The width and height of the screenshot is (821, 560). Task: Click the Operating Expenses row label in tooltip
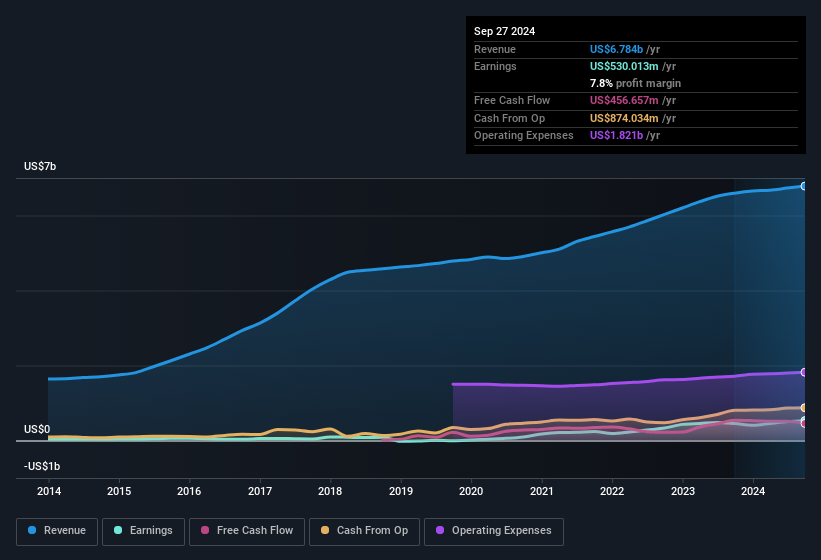coord(524,136)
